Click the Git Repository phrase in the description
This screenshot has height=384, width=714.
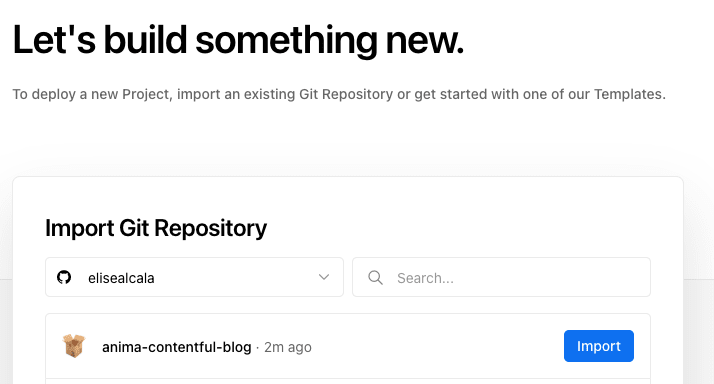[346, 94]
